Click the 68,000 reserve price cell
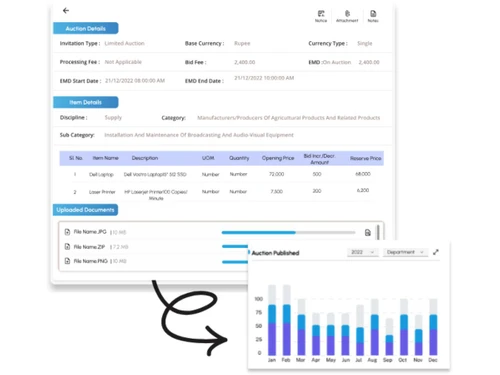The width and height of the screenshot is (500, 375). (363, 174)
